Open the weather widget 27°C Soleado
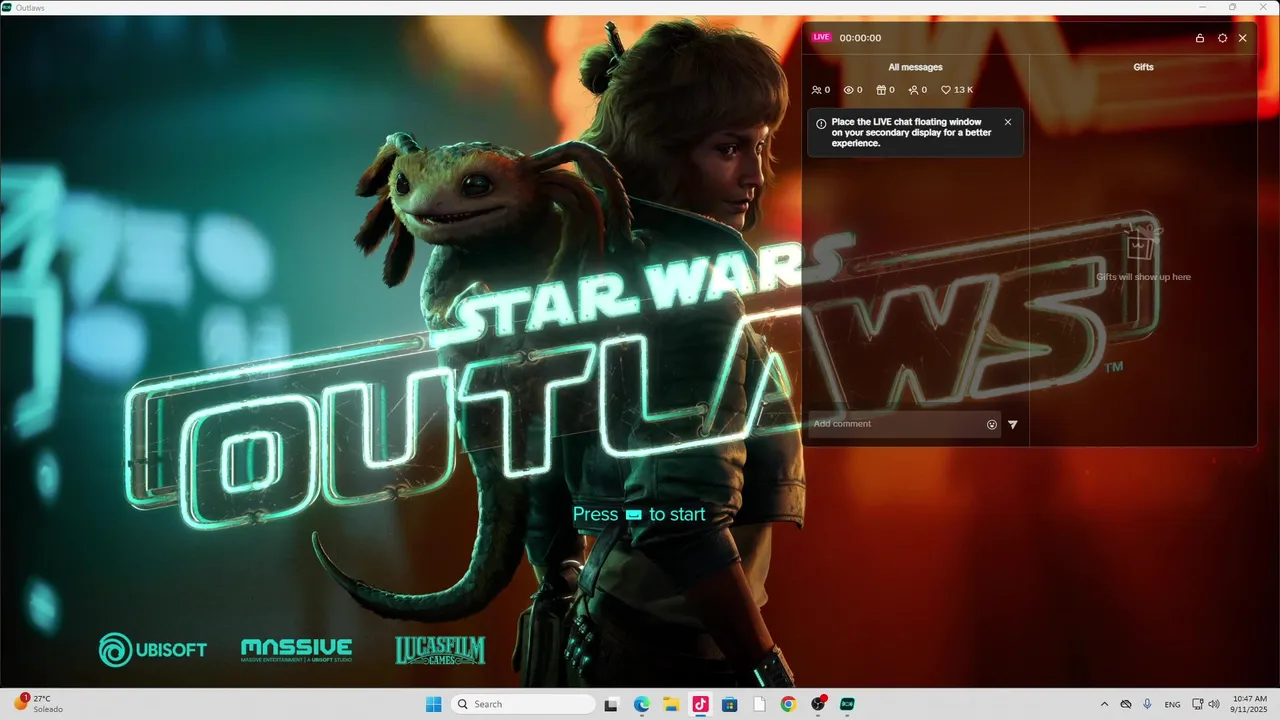 pyautogui.click(x=40, y=704)
